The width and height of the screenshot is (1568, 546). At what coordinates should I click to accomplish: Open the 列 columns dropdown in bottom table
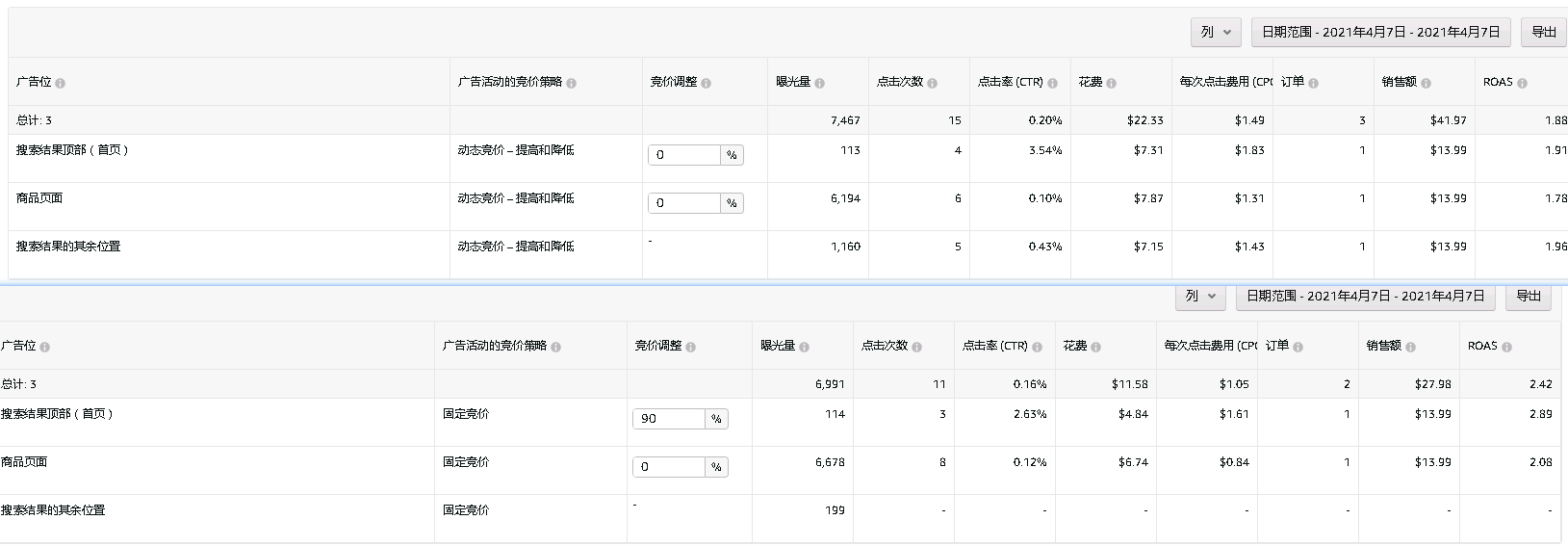[1200, 297]
